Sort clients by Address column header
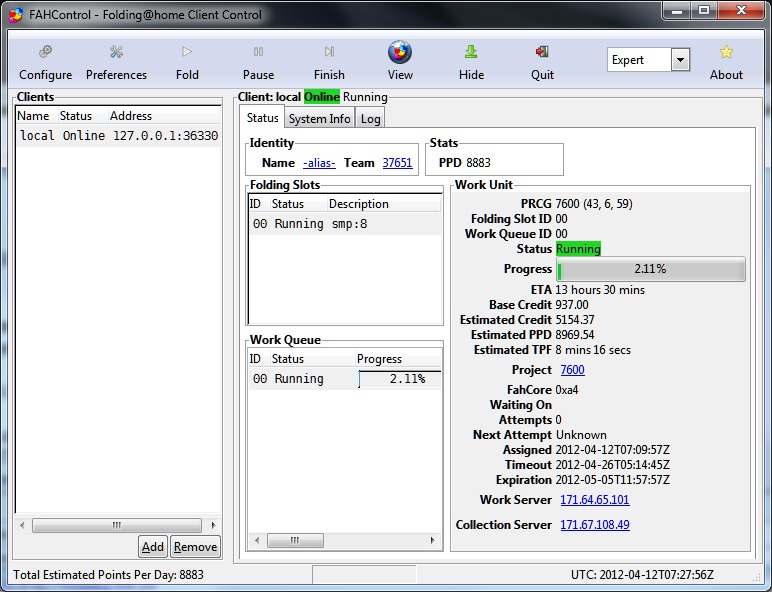 pos(164,116)
